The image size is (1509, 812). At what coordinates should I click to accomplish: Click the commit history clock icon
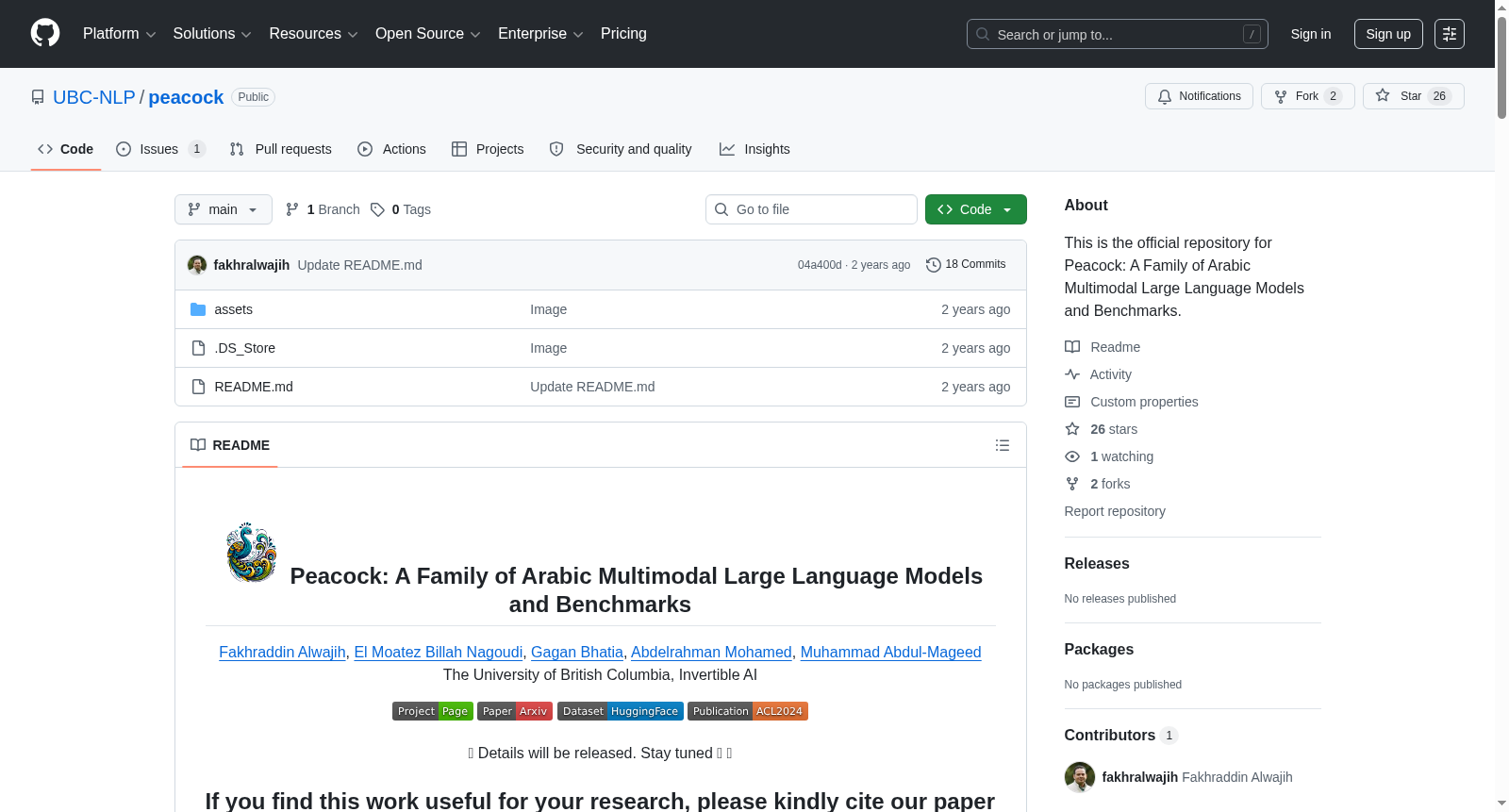pos(934,265)
